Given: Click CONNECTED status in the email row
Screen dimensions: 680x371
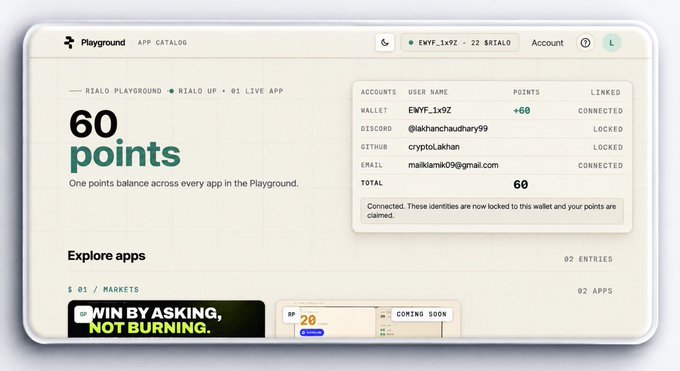Looking at the screenshot, I should tap(600, 166).
